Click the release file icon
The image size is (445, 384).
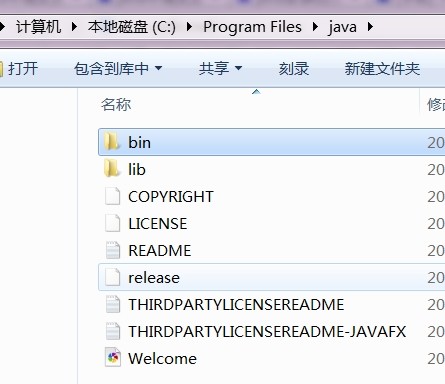(x=113, y=277)
